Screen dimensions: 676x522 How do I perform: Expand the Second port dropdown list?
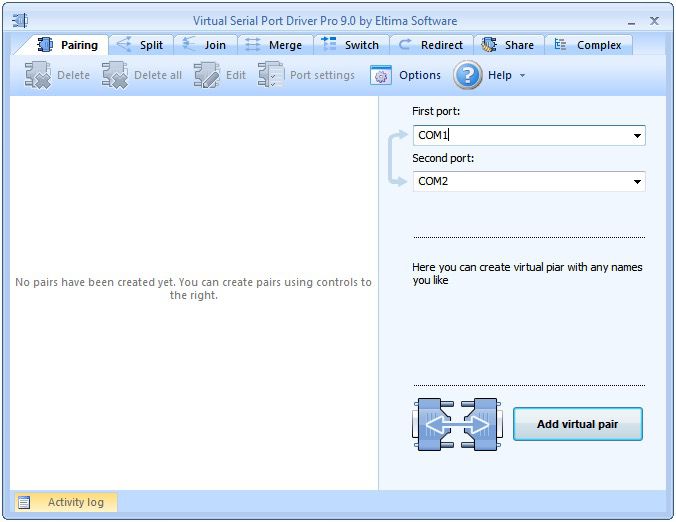(x=637, y=181)
